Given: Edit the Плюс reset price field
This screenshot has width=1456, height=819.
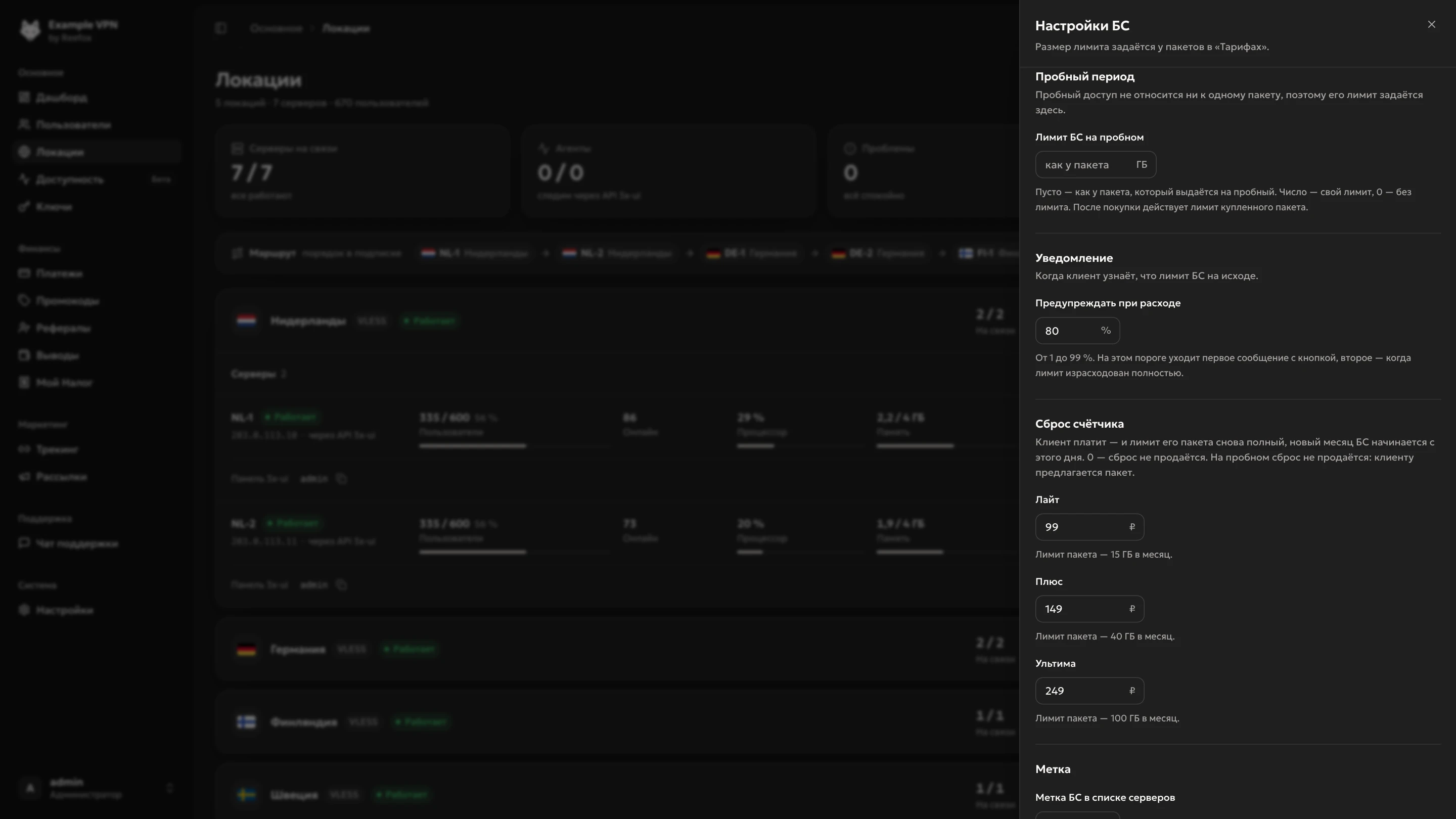Looking at the screenshot, I should click(1089, 609).
